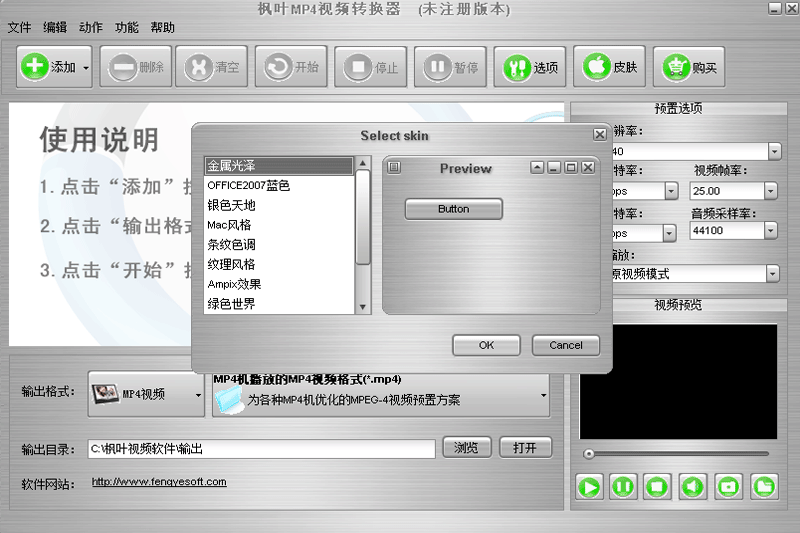This screenshot has width=800, height=533.
Task: Click the Preview window roll-up arrow icon
Action: [x=537, y=167]
